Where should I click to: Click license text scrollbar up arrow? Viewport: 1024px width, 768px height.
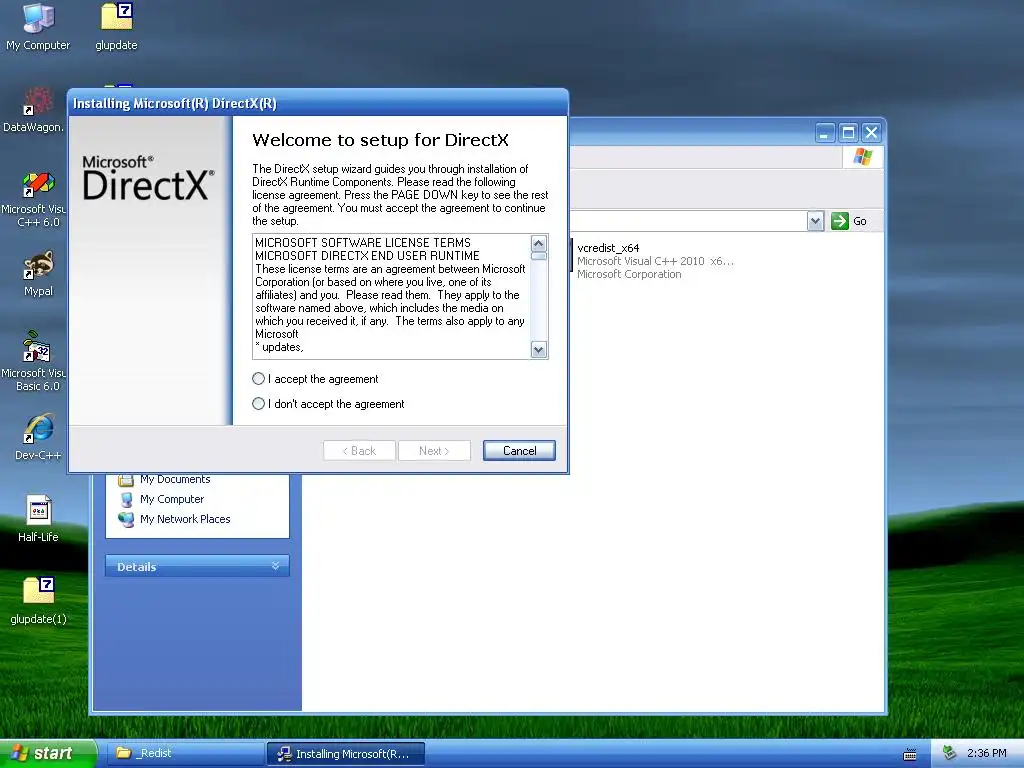539,244
